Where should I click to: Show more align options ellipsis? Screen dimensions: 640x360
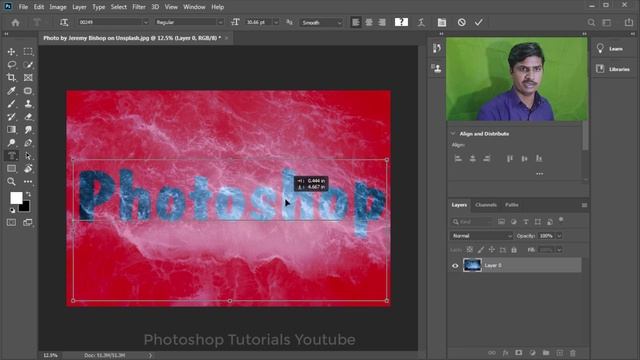(x=540, y=174)
